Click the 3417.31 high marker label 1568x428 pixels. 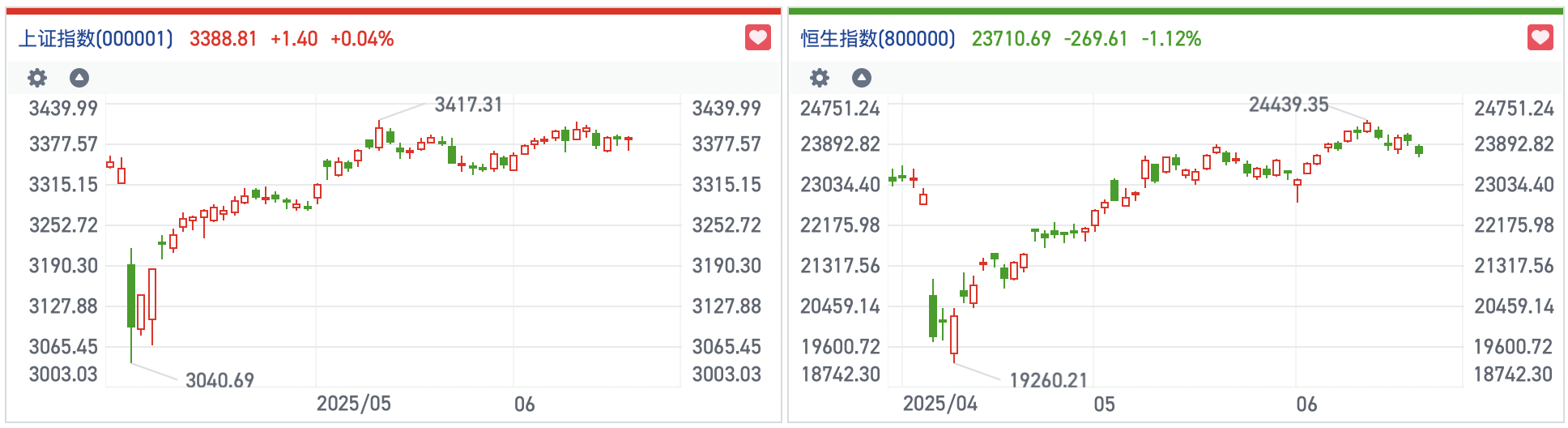(x=468, y=105)
